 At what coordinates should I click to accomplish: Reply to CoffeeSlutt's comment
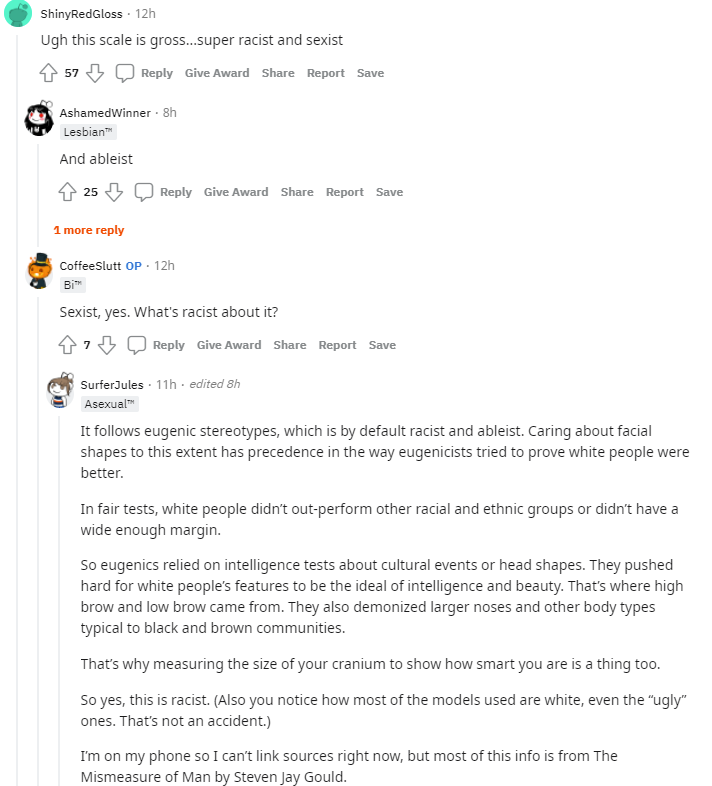tap(168, 345)
